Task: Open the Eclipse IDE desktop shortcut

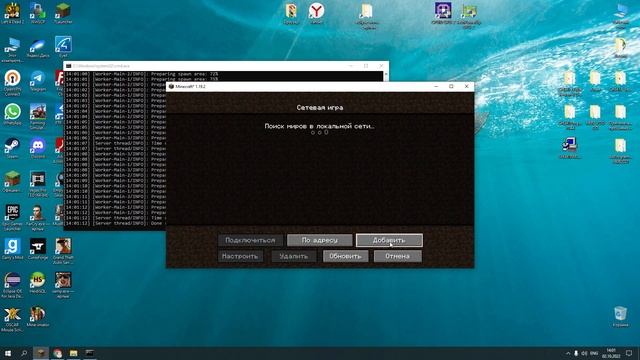Action: [12, 285]
